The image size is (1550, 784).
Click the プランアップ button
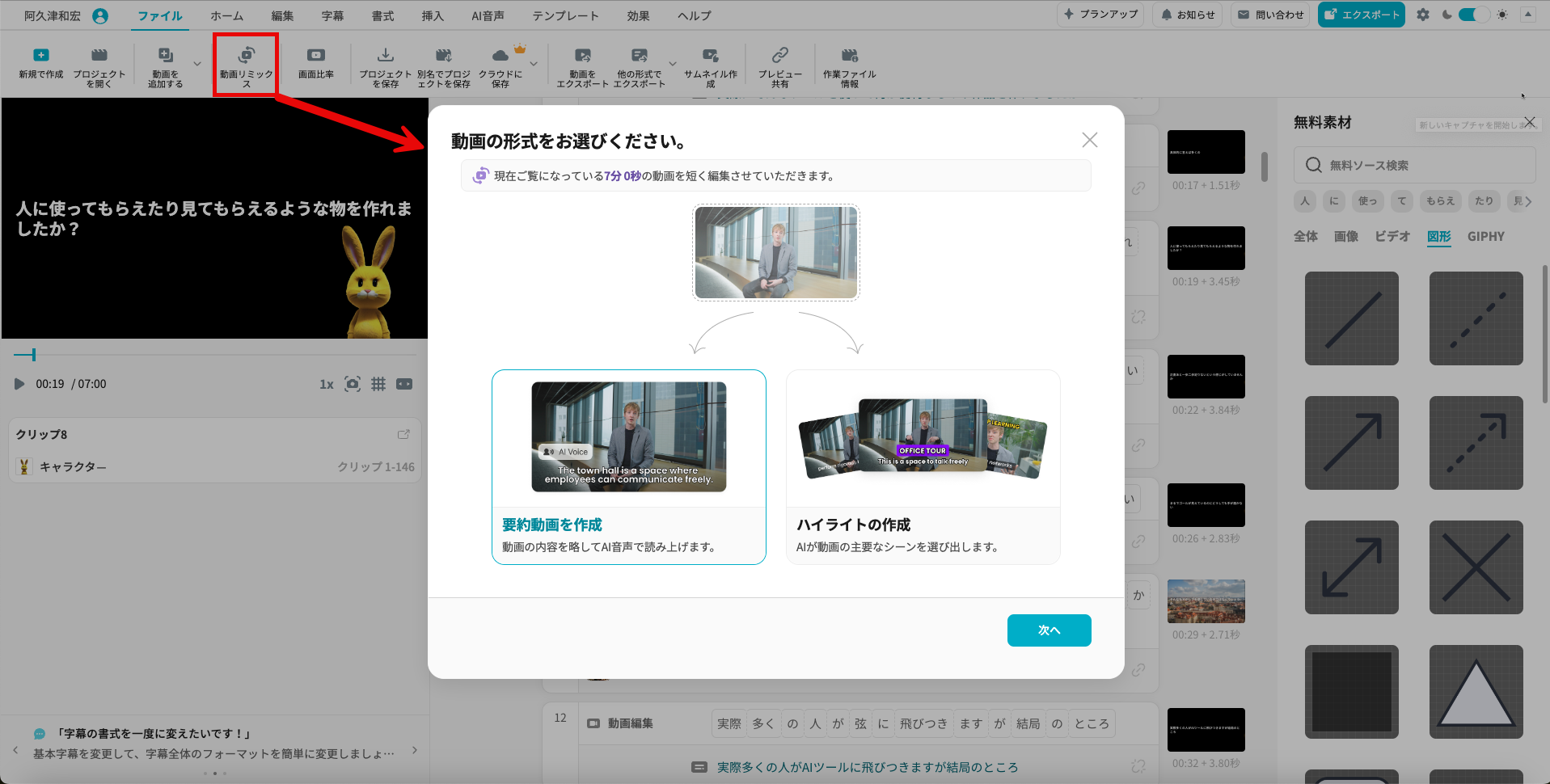pyautogui.click(x=1100, y=15)
